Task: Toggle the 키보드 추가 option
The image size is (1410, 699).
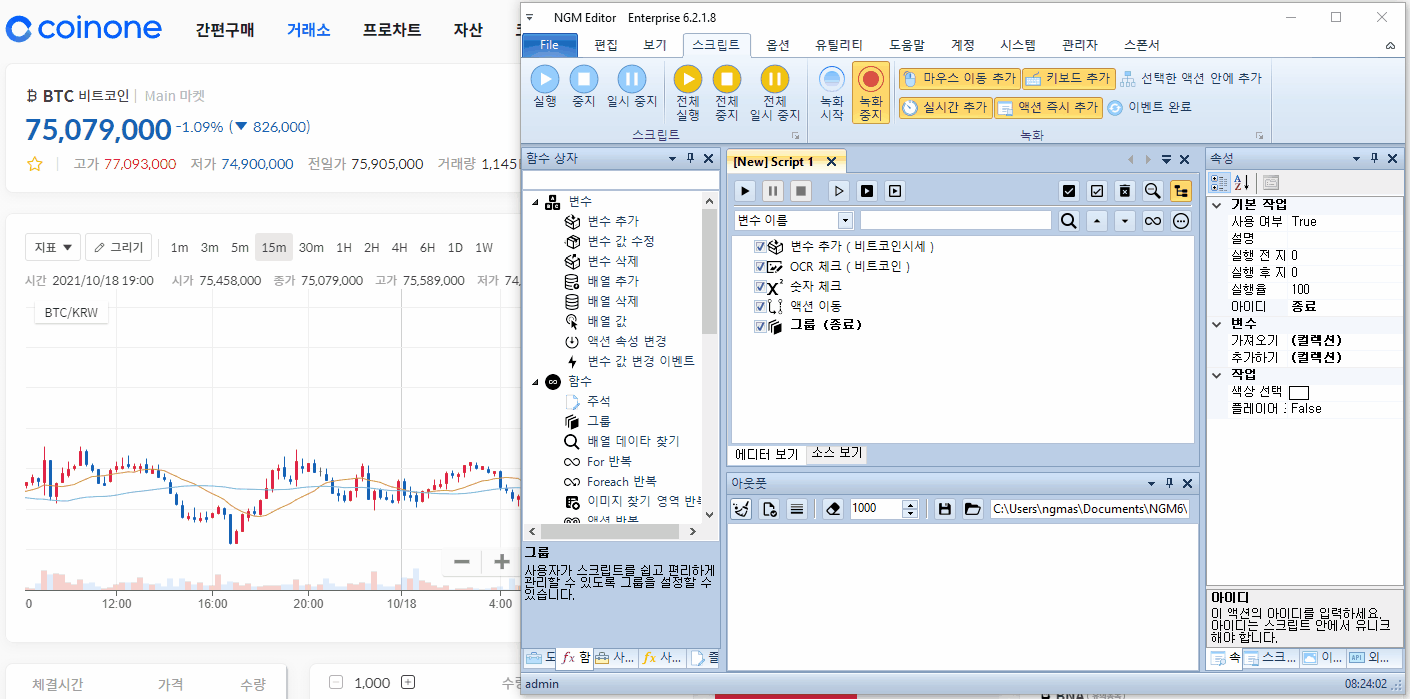Action: coord(1067,78)
